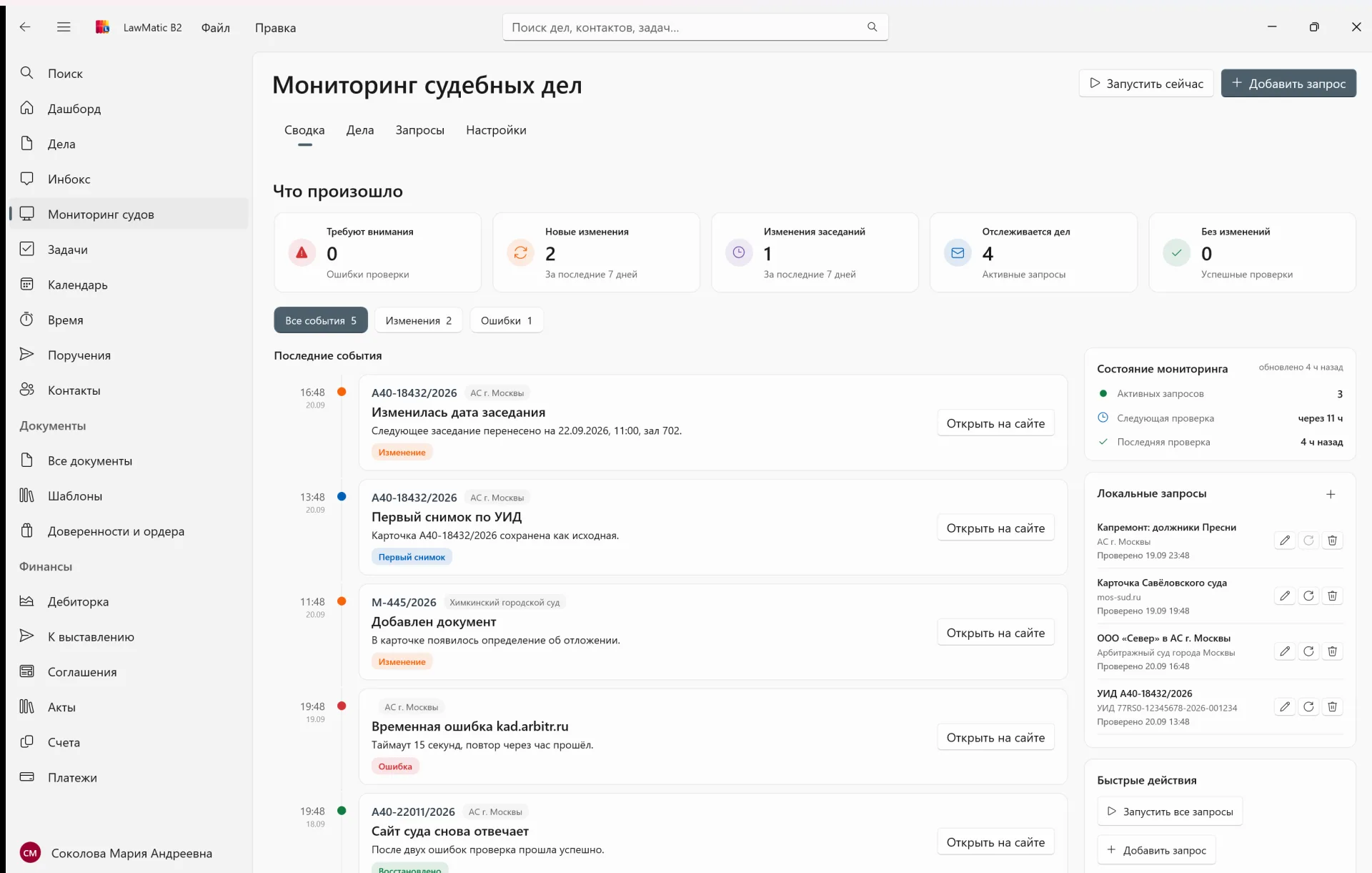Click the search magnifier icon in search box
The width and height of the screenshot is (1372, 873).
tap(872, 27)
